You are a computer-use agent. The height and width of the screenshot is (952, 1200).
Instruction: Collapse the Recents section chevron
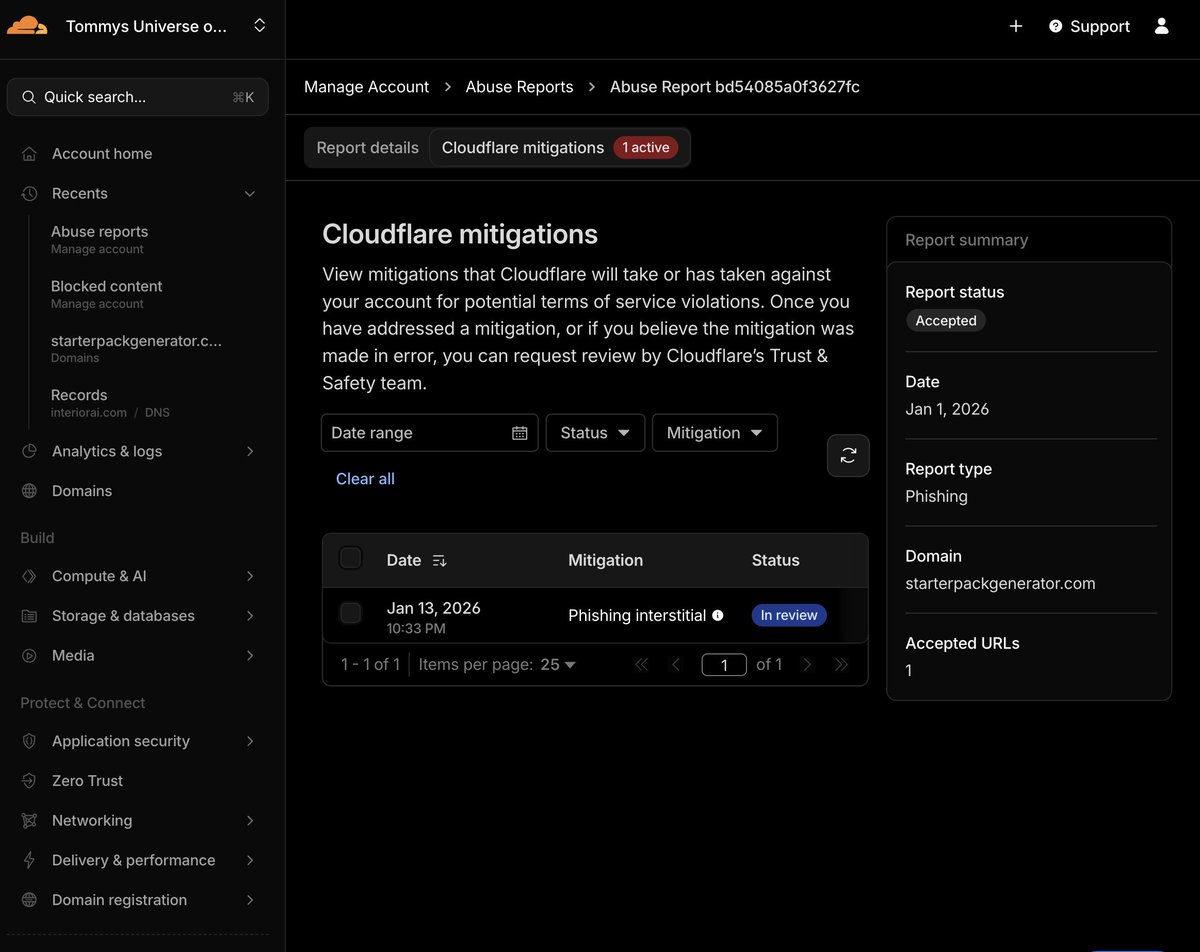250,194
